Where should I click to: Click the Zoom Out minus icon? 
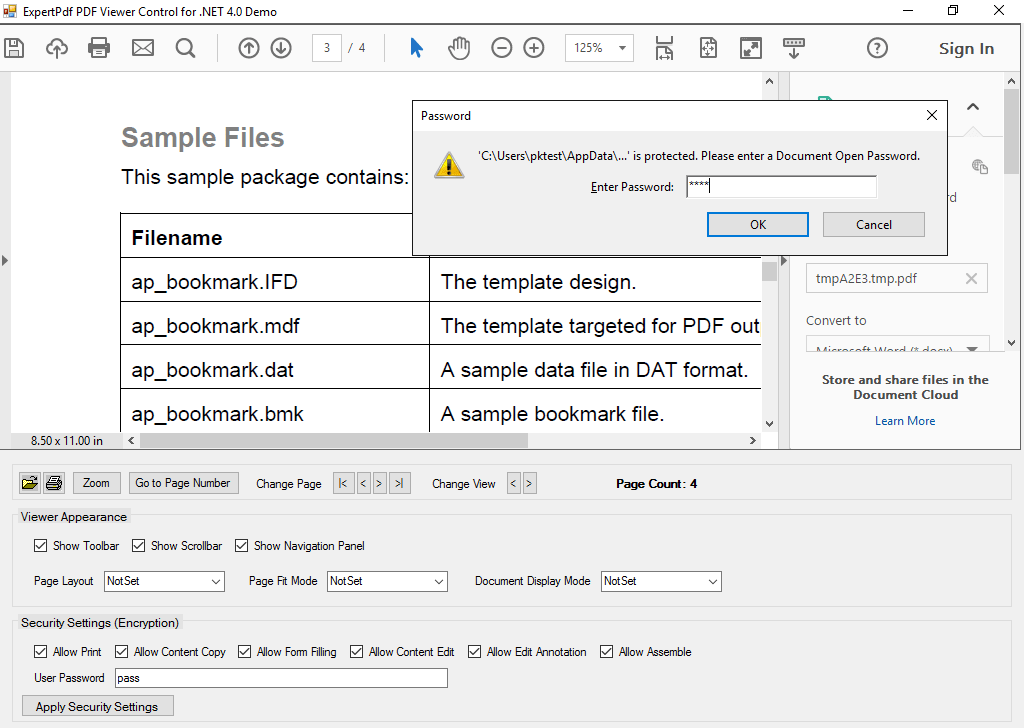(501, 47)
